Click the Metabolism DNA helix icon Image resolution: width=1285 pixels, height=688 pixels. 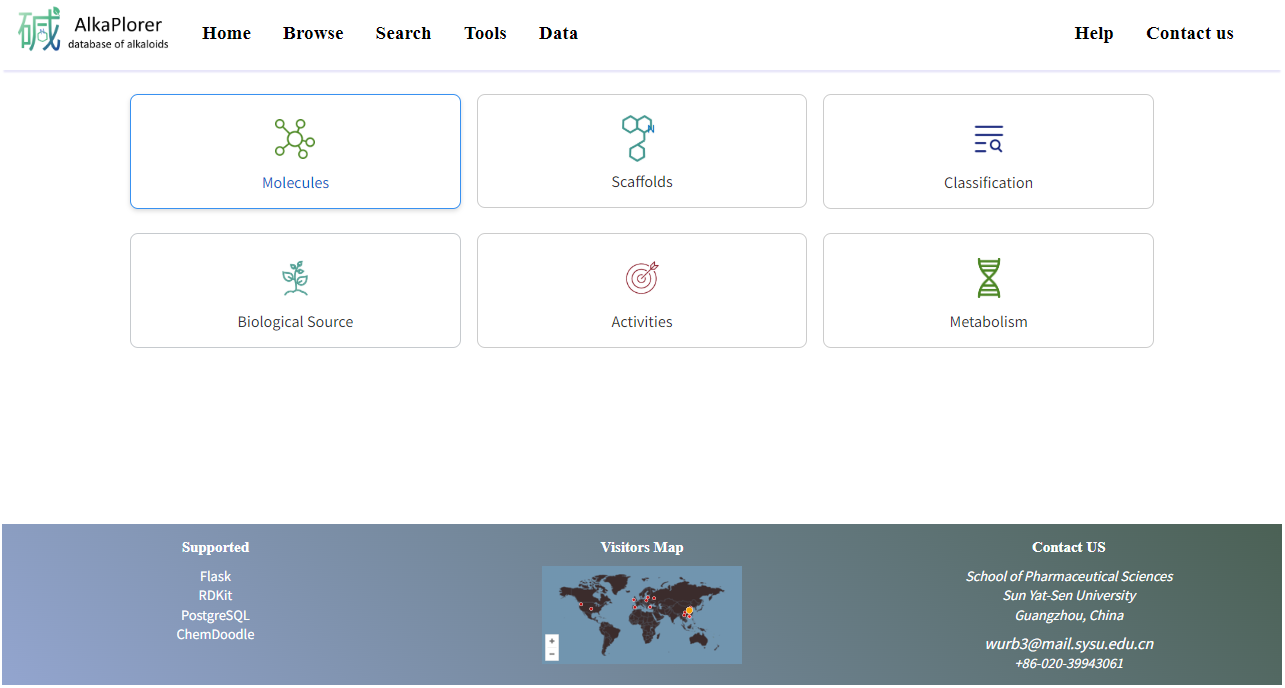click(988, 278)
